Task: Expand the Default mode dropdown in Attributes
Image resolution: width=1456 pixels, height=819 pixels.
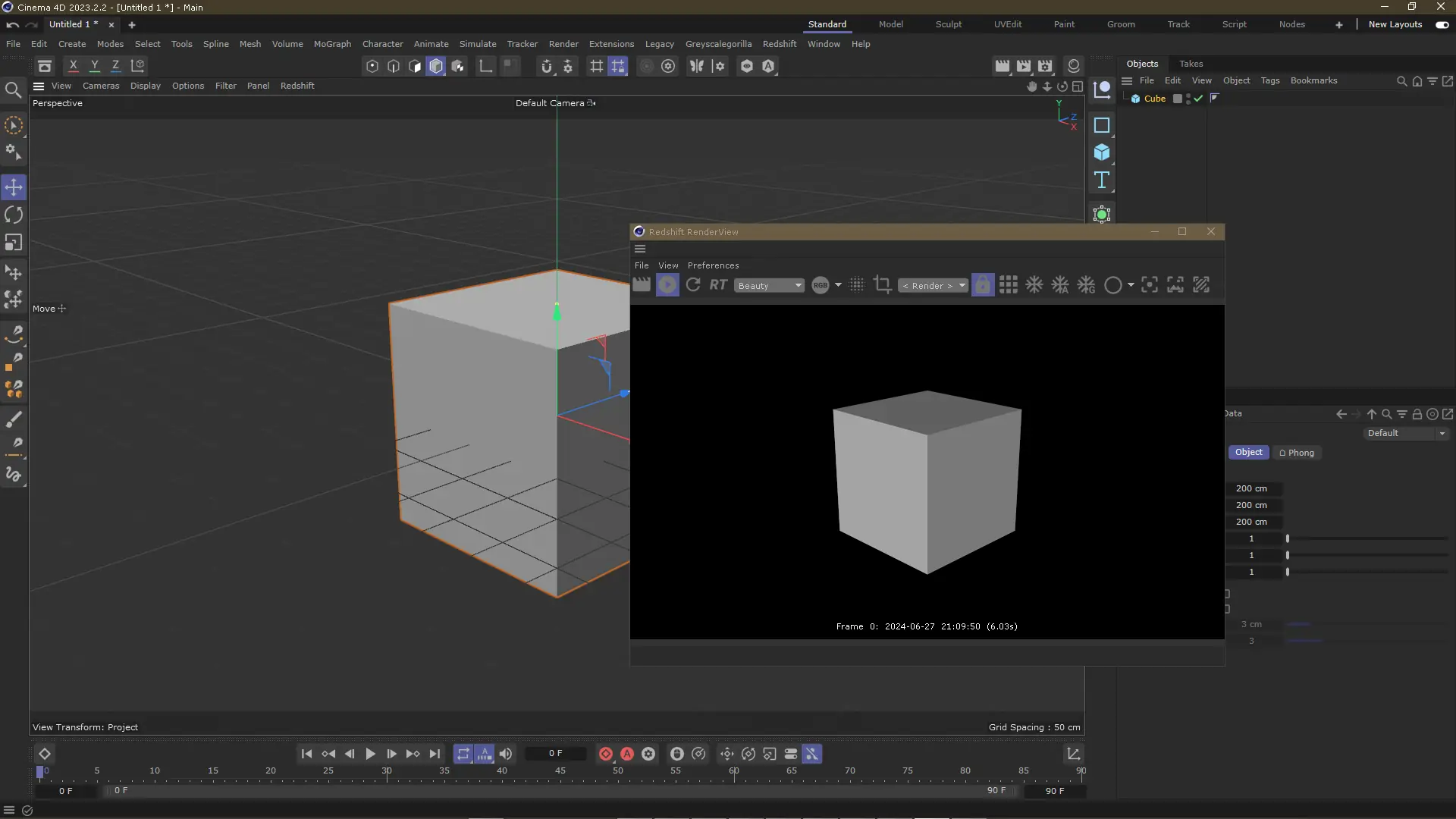Action: (1406, 433)
